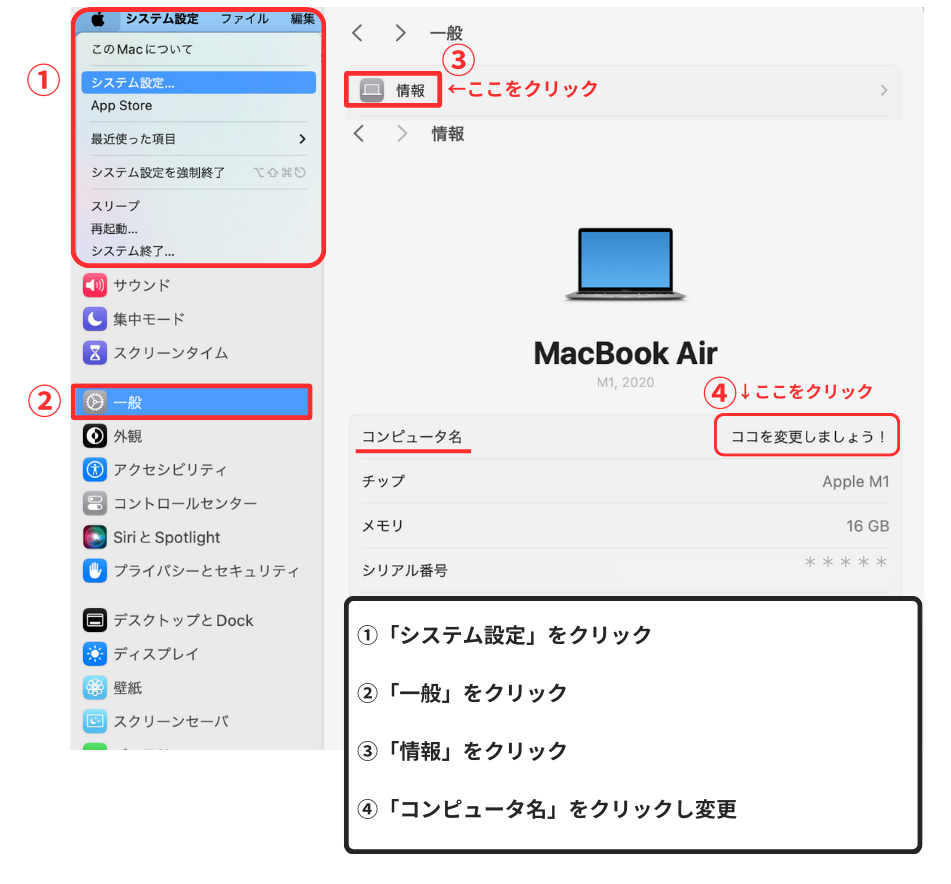Select the 壁紙 wallpaper icon
Image resolution: width=951 pixels, height=884 pixels.
click(95, 688)
